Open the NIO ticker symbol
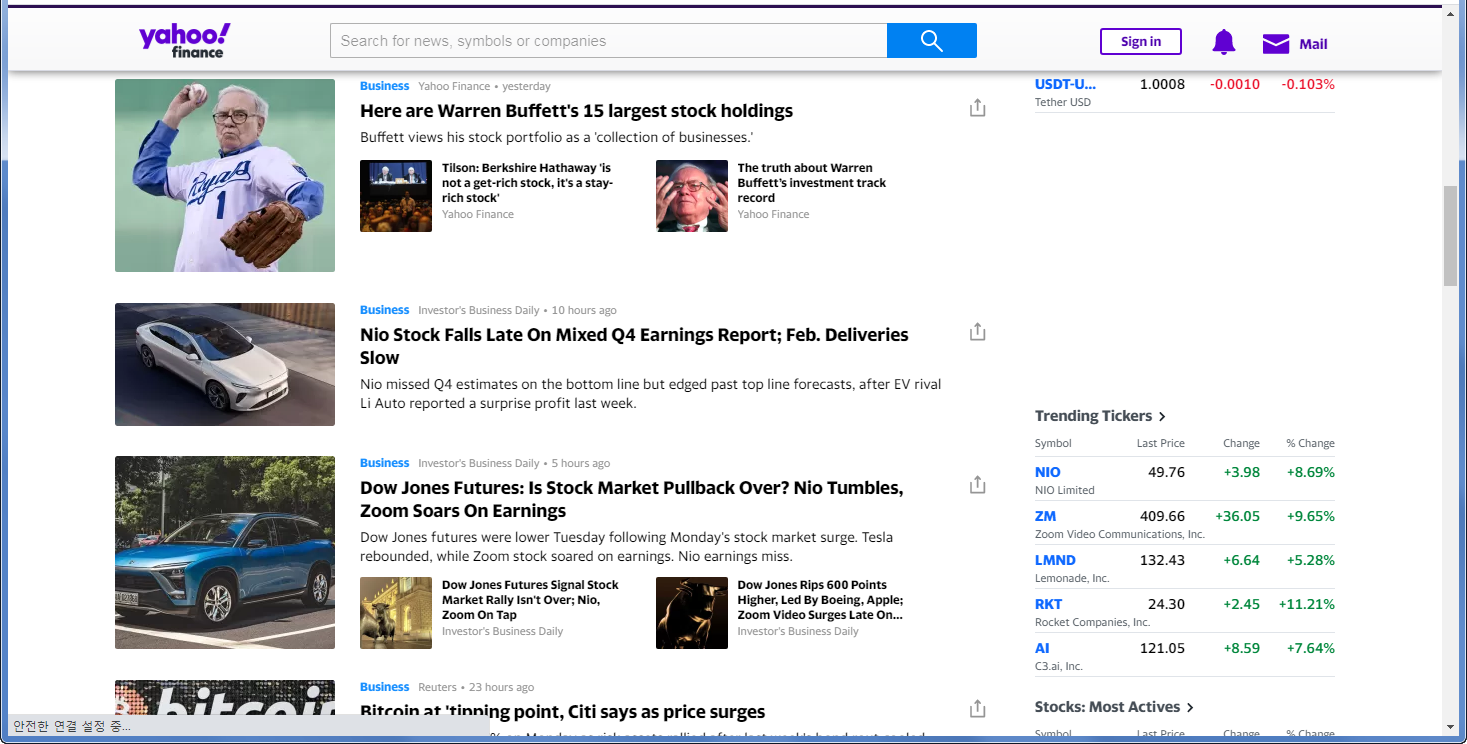This screenshot has width=1467, height=744. pyautogui.click(x=1048, y=472)
